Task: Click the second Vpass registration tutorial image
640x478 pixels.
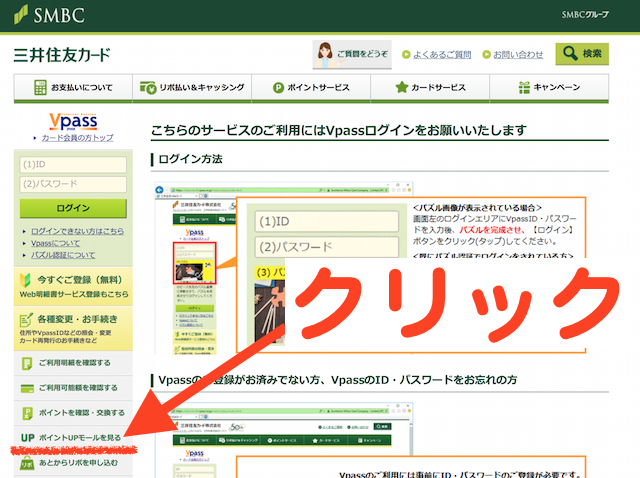Action: [x=371, y=440]
